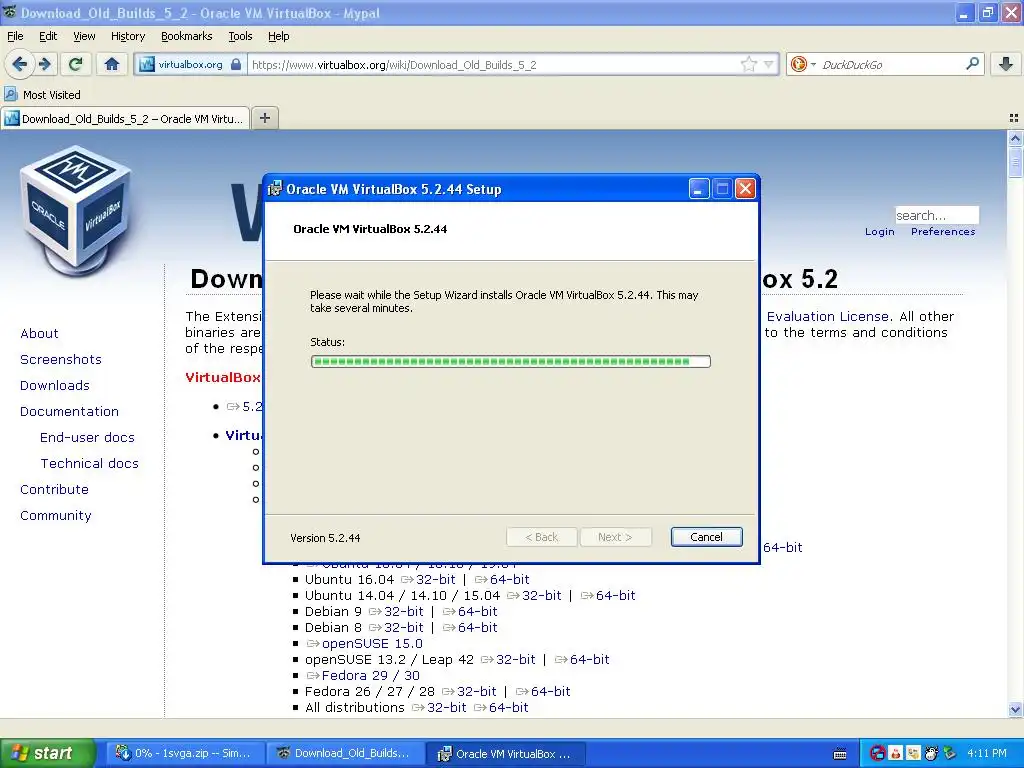Open the History menu
Screen dimensions: 1024x768
point(127,36)
